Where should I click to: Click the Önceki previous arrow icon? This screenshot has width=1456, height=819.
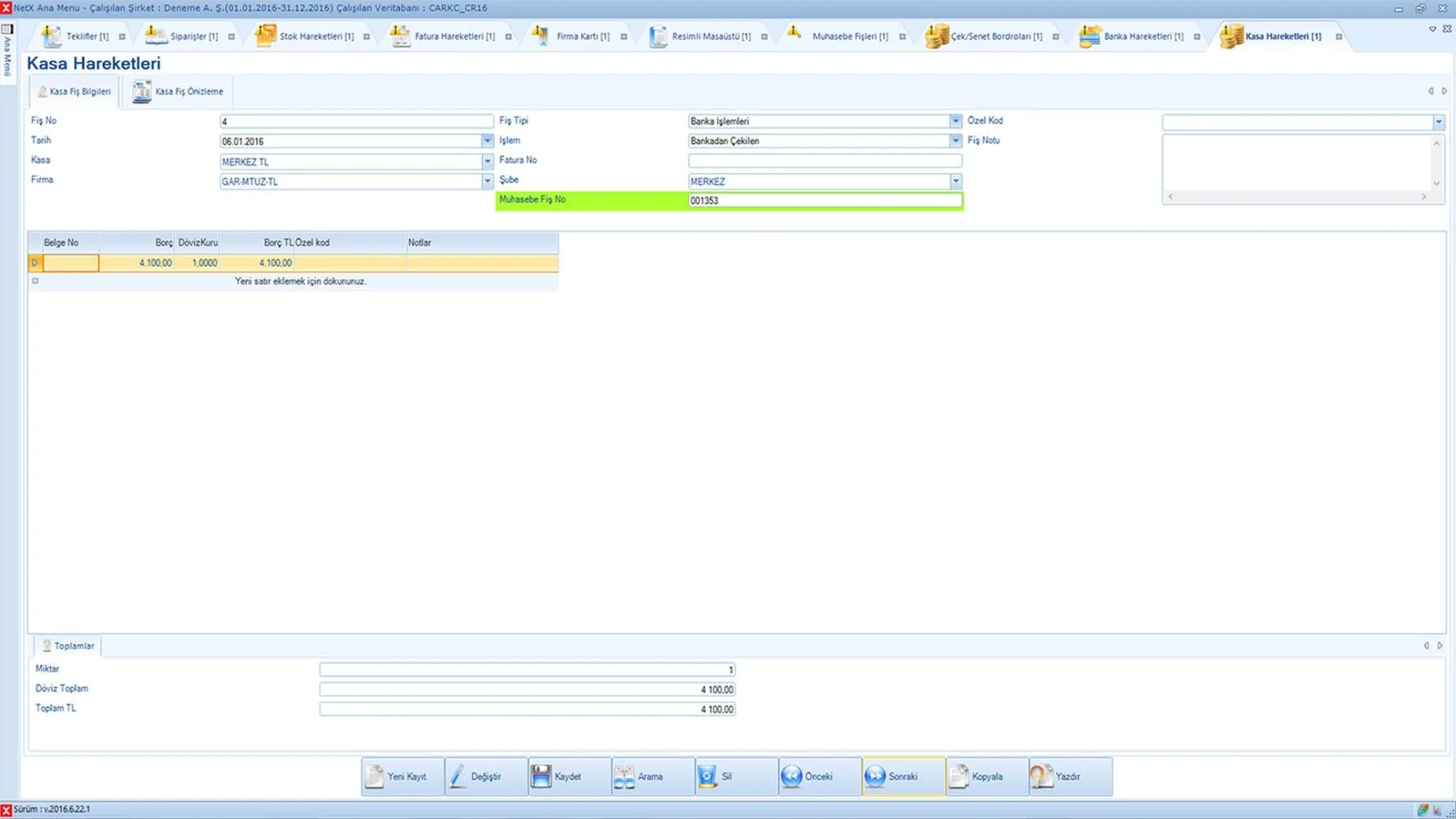click(791, 776)
